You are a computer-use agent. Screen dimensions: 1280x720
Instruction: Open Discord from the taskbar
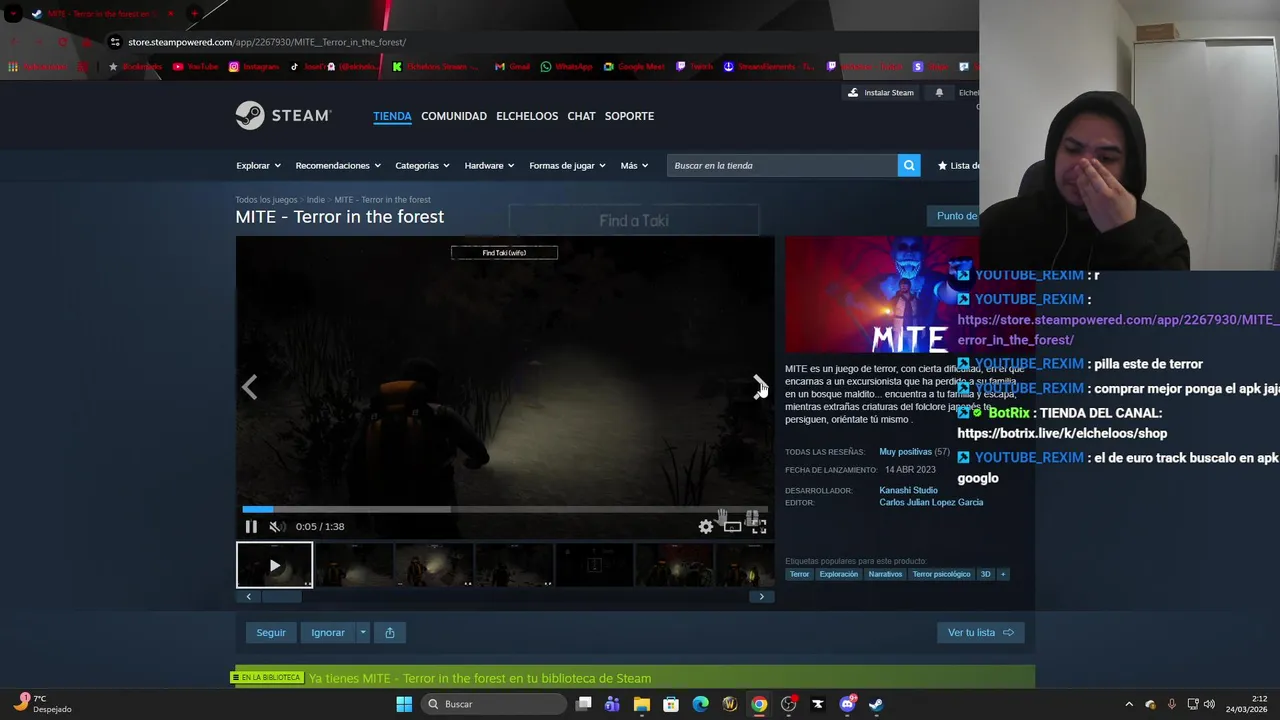(x=847, y=704)
